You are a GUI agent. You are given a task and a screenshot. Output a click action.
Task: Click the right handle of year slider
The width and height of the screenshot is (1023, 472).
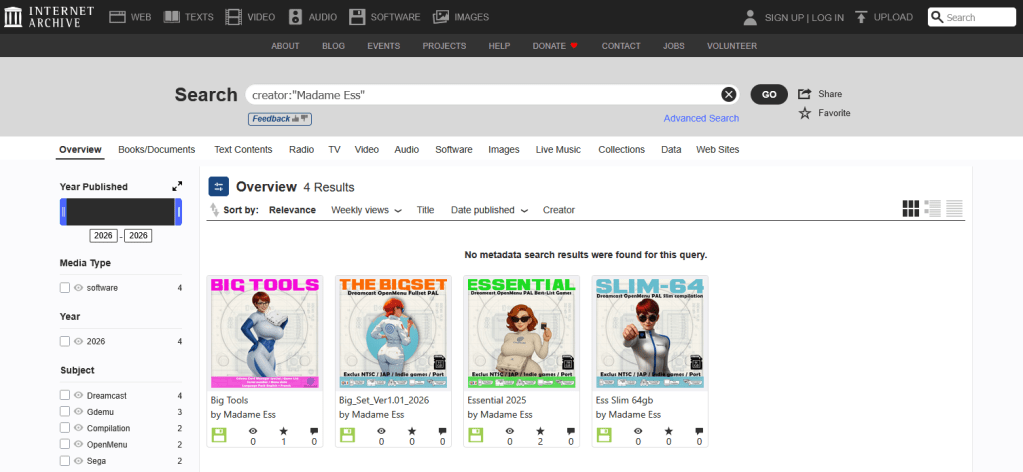(179, 212)
